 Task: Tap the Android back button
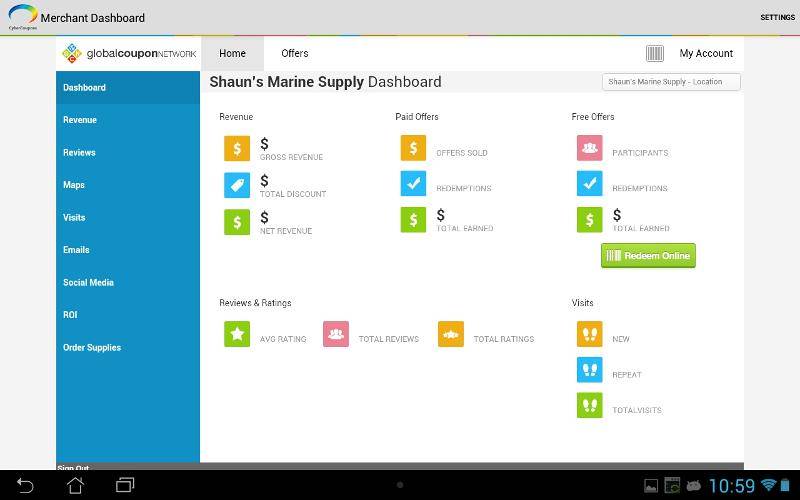click(24, 485)
